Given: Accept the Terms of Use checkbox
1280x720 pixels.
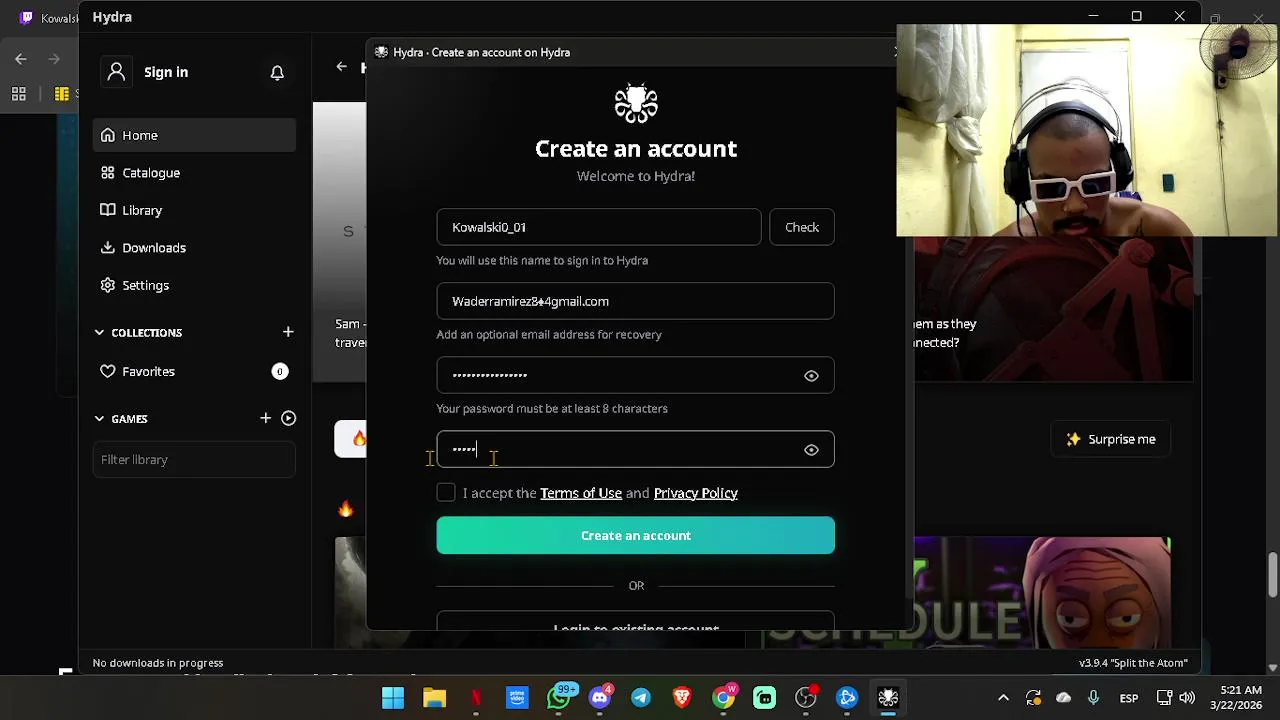Looking at the screenshot, I should click(446, 492).
